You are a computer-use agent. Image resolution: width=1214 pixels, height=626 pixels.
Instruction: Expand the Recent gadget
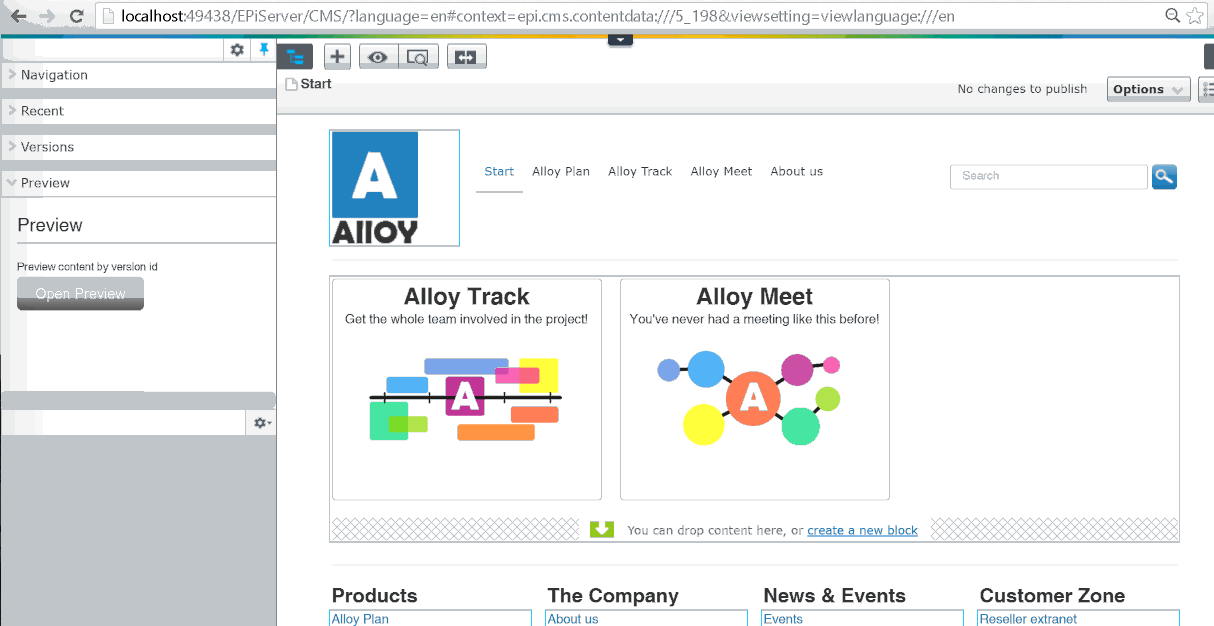coord(42,111)
